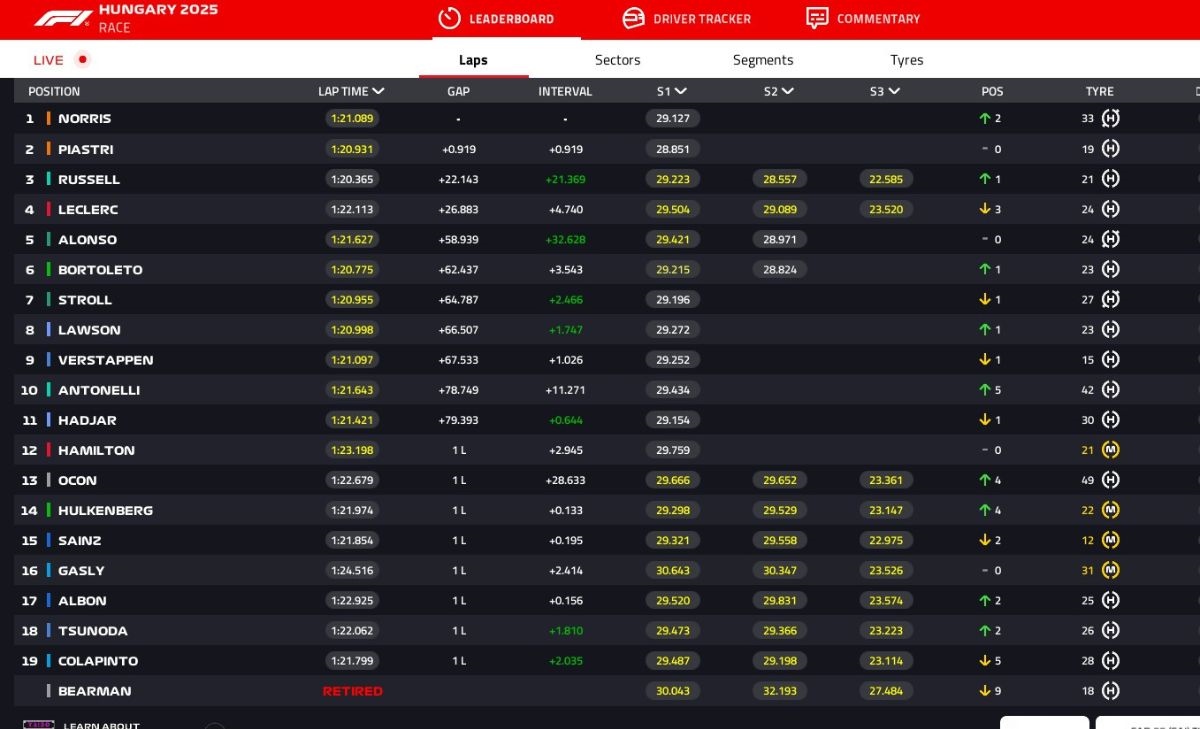Select Verstappen's driver name
The width and height of the screenshot is (1200, 729).
tap(105, 360)
